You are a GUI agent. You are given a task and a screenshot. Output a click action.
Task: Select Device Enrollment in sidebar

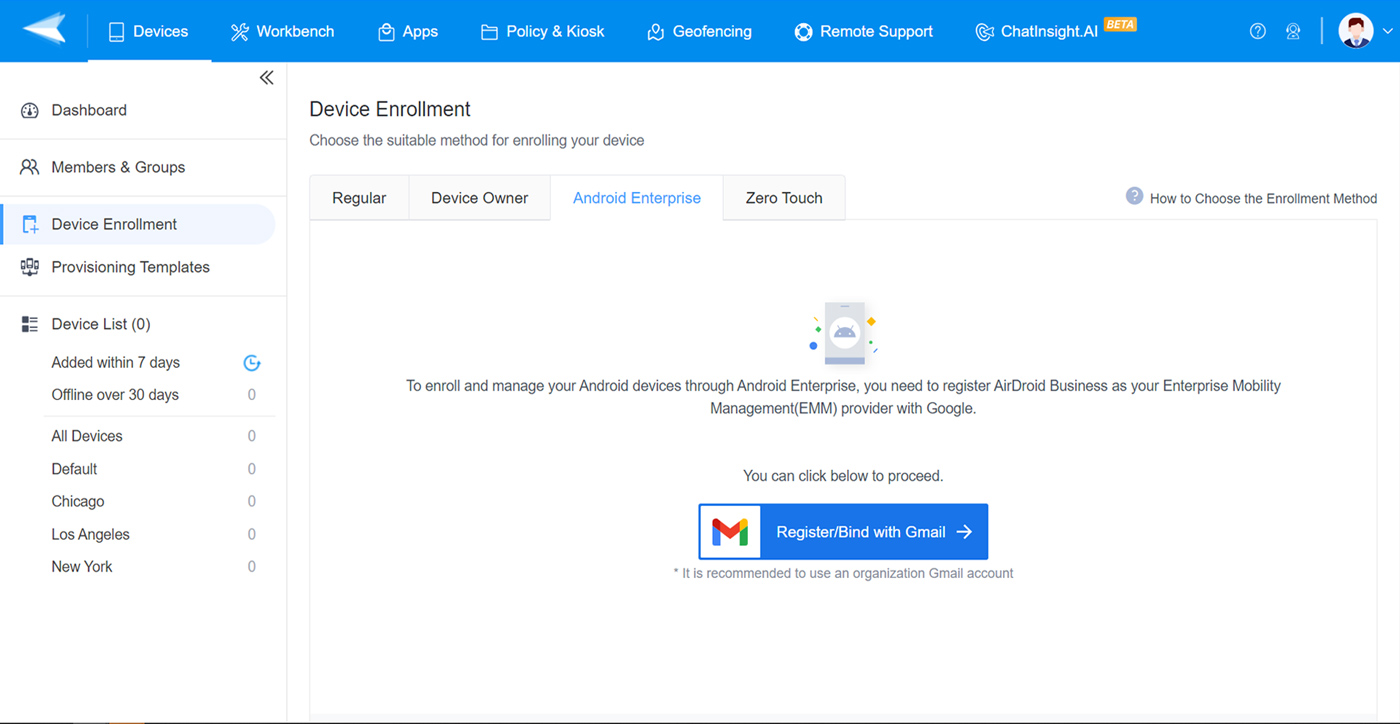pyautogui.click(x=138, y=224)
